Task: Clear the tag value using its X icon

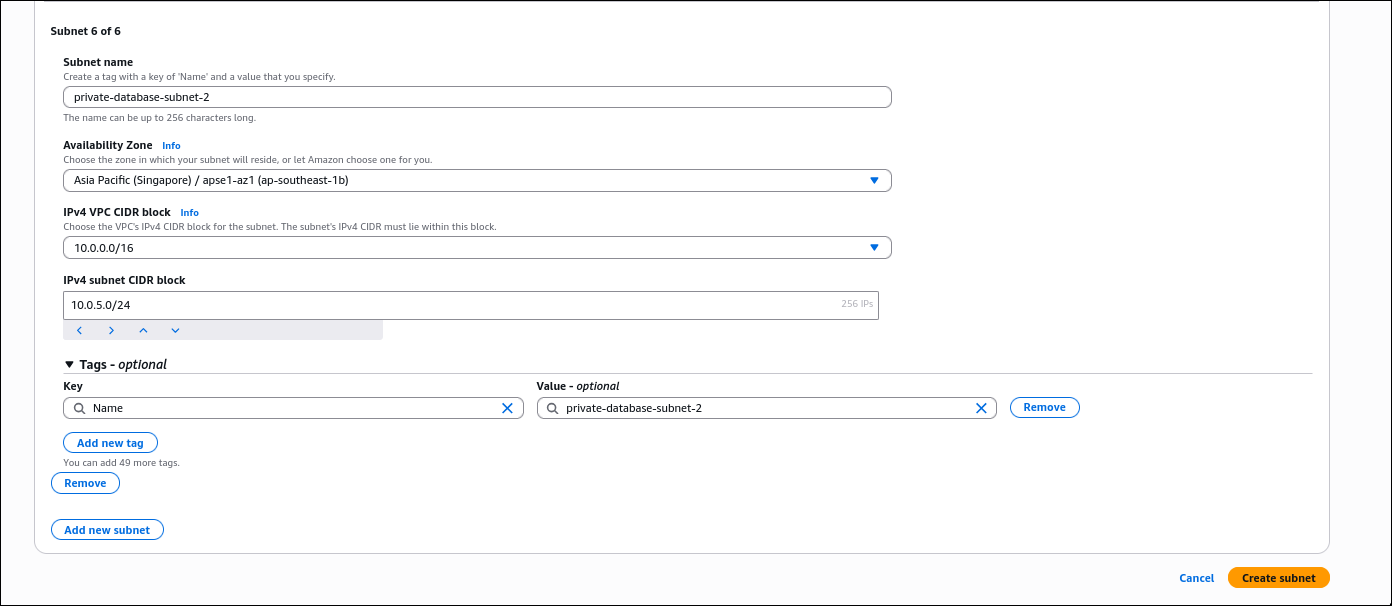Action: pos(981,408)
